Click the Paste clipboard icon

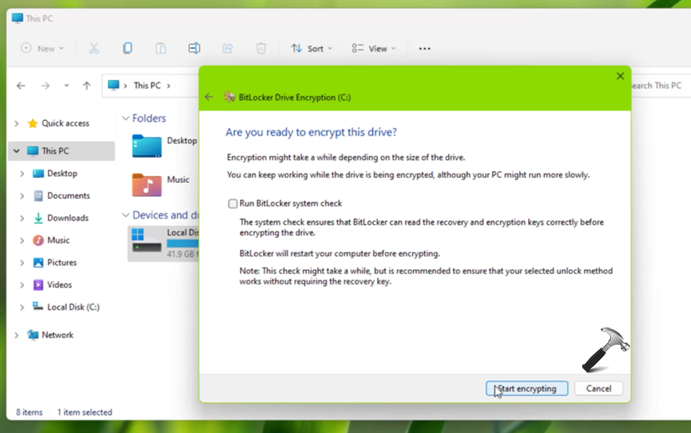[x=160, y=48]
